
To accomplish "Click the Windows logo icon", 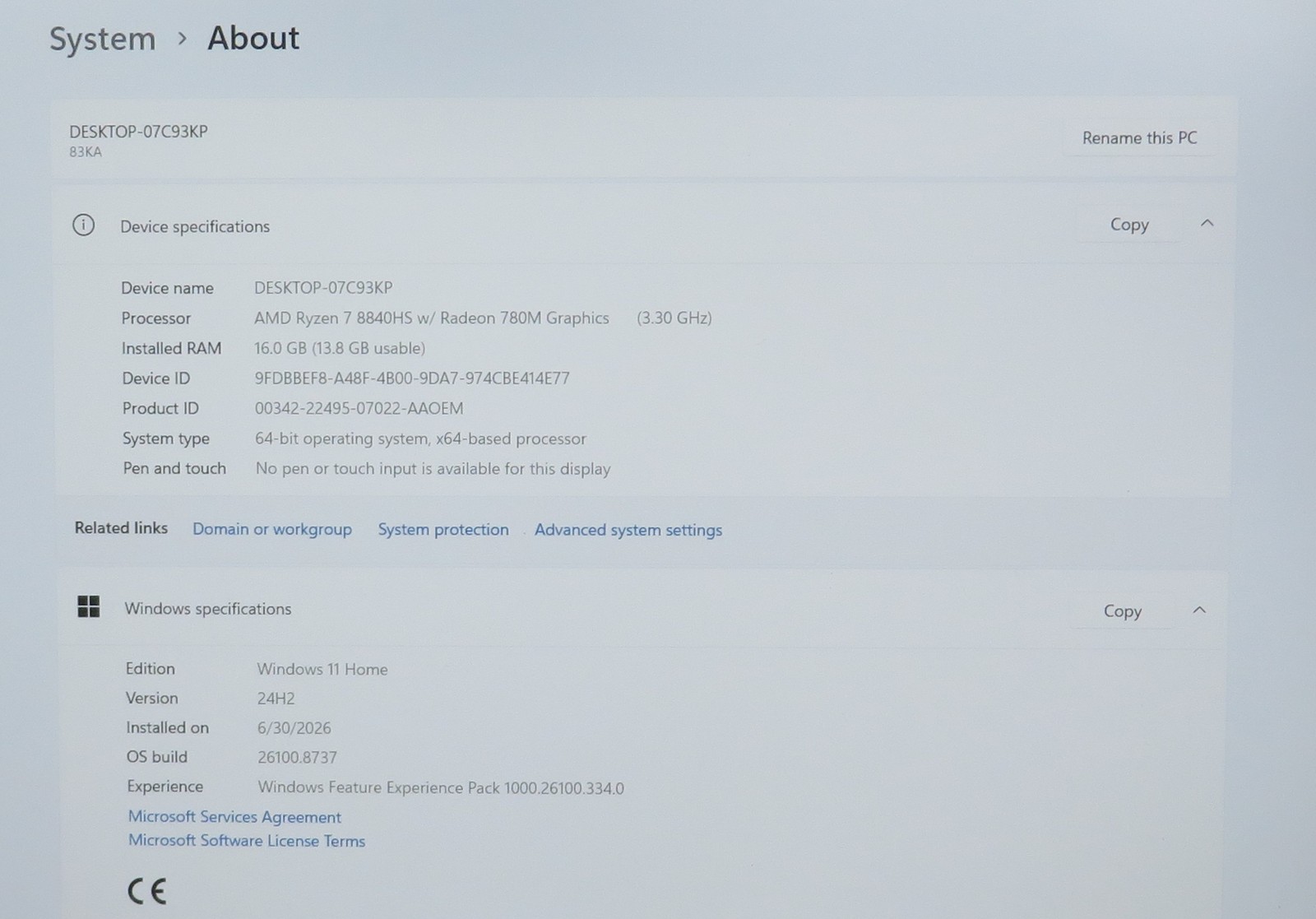I will click(88, 607).
